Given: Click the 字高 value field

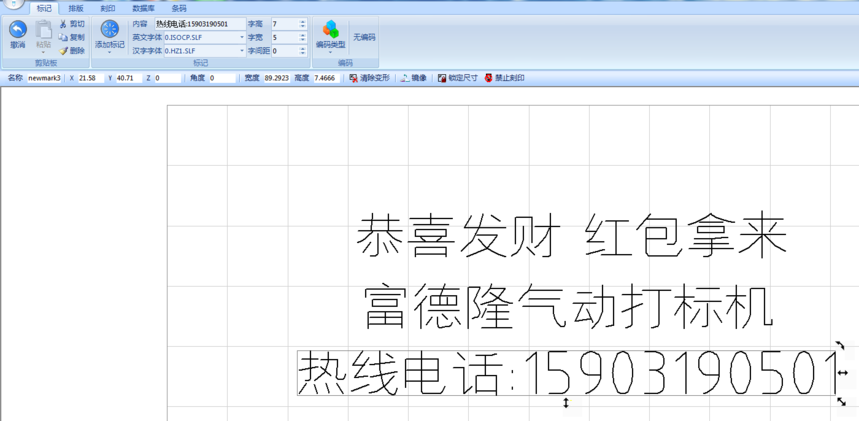Looking at the screenshot, I should pyautogui.click(x=285, y=24).
